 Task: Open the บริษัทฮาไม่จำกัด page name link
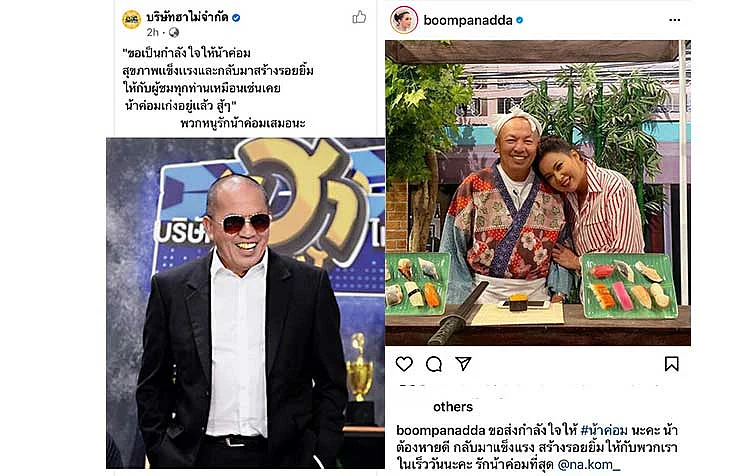pyautogui.click(x=187, y=18)
